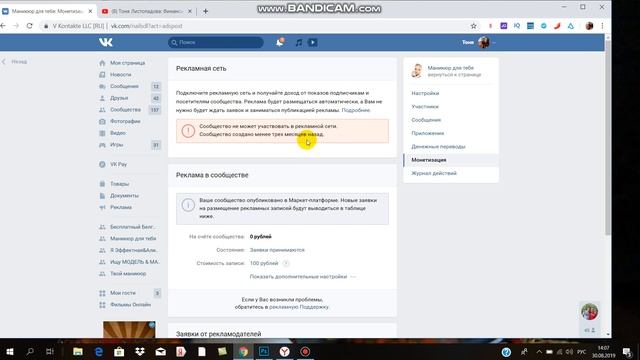Click the browser reload button
The height and width of the screenshot is (360, 640).
[x=29, y=26]
